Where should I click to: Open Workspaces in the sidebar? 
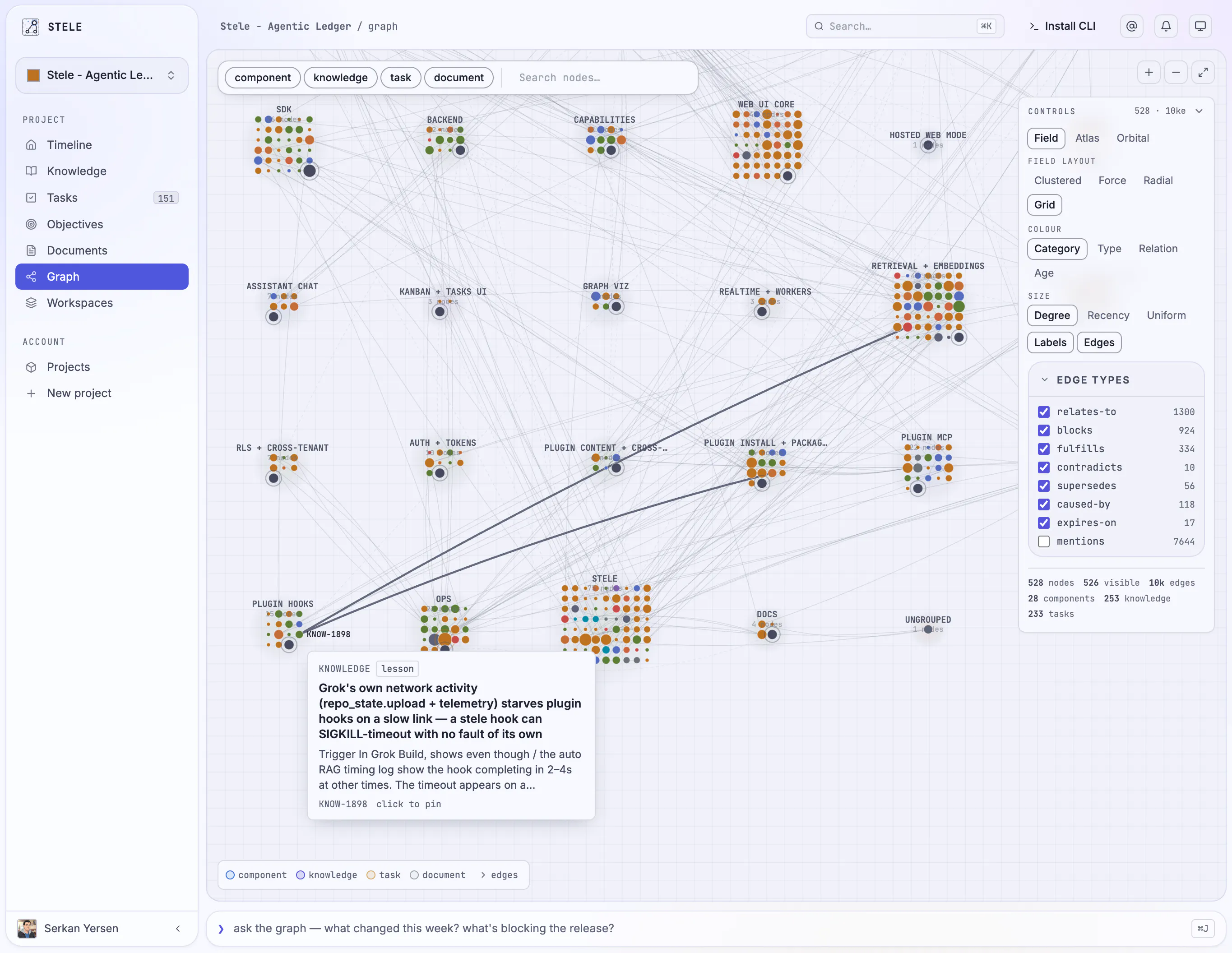102,303
